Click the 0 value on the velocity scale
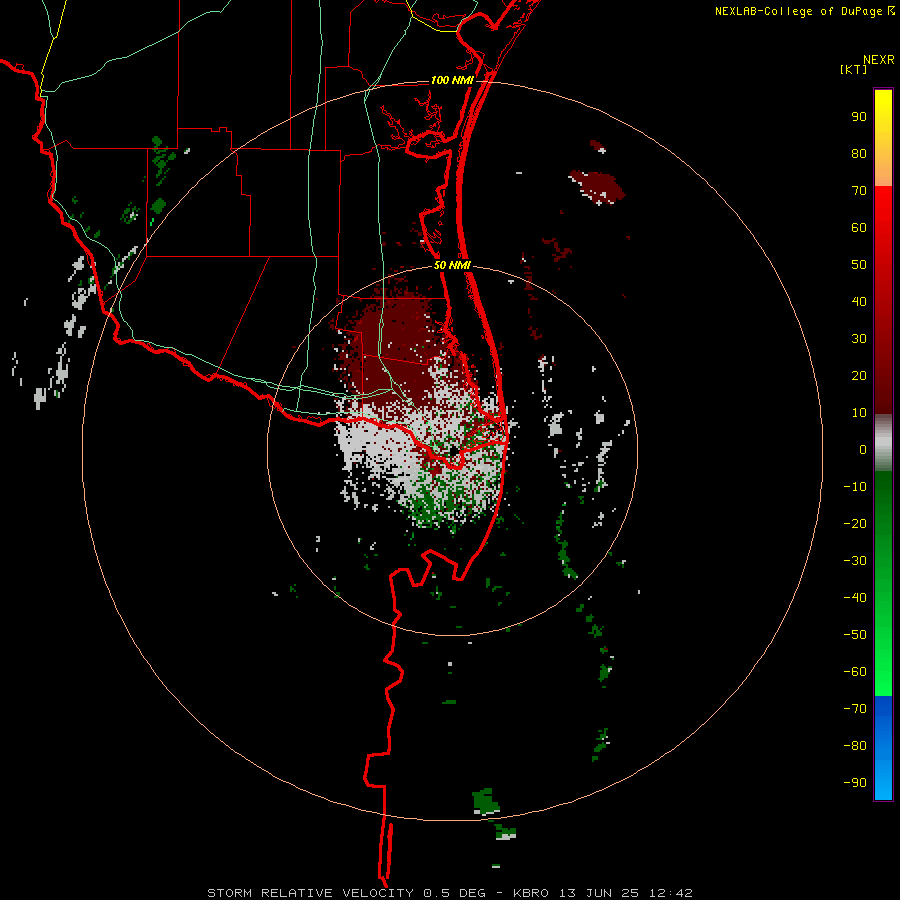The width and height of the screenshot is (900, 900). 863,450
